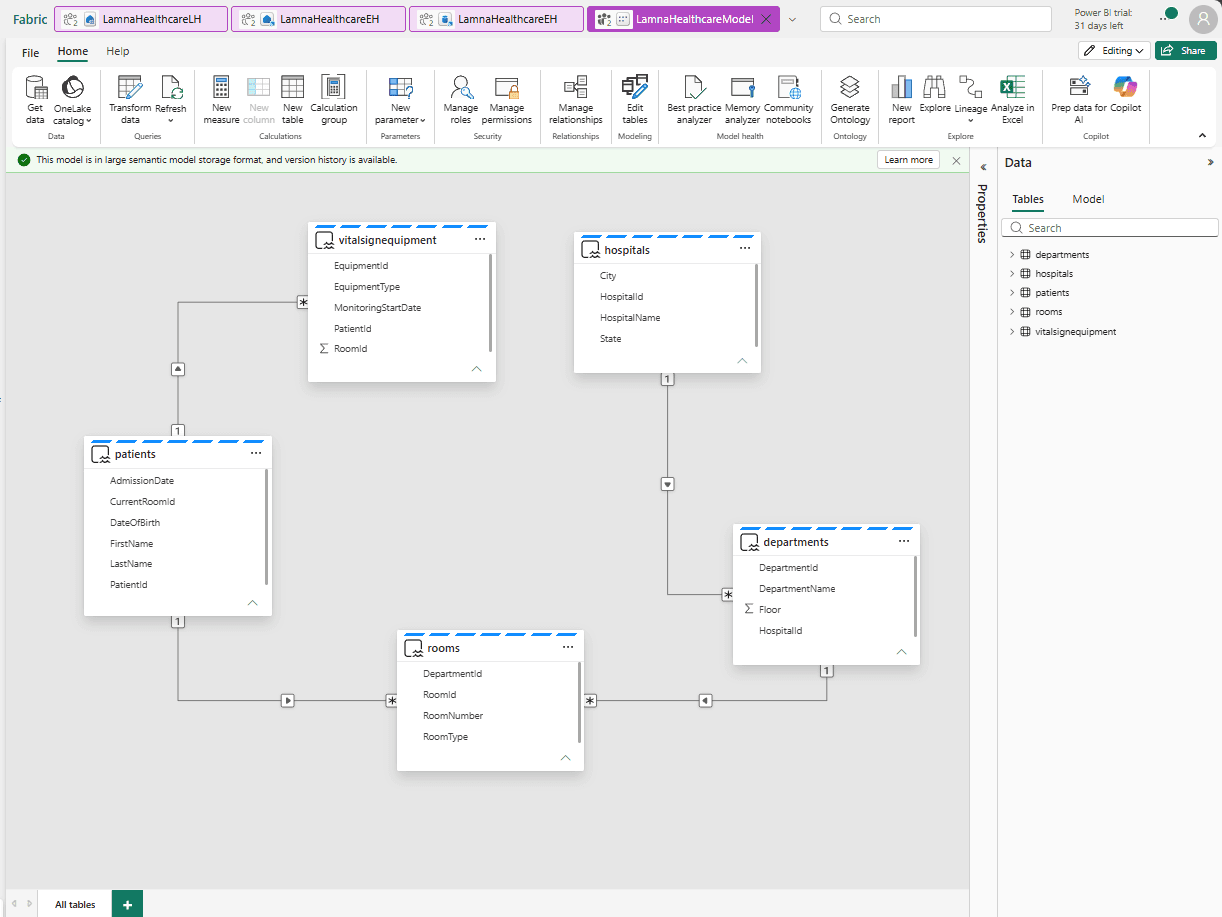Expand the rooms table in Data pane
This screenshot has width=1222, height=917.
pos(1012,312)
